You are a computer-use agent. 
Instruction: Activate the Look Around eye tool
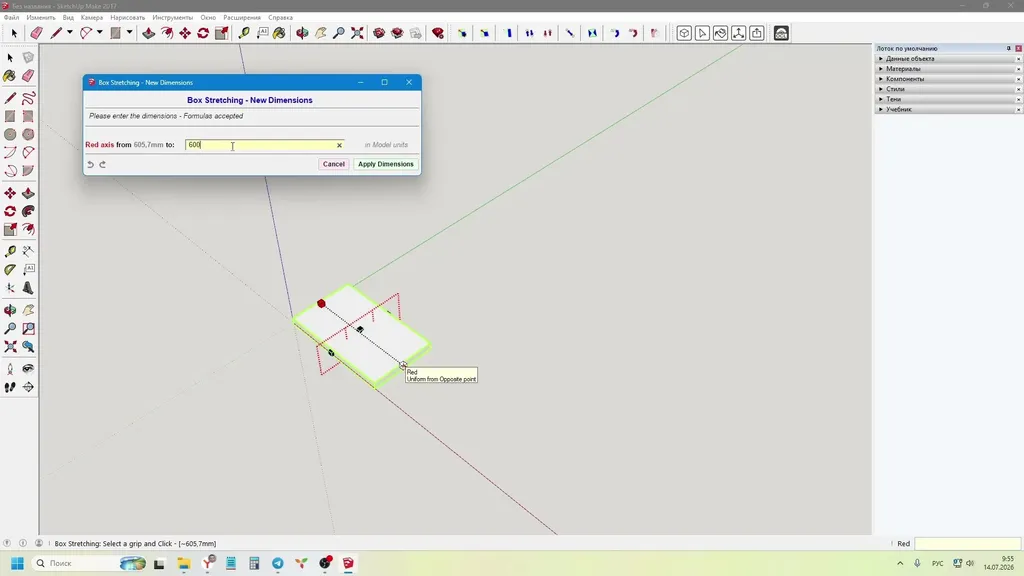click(28, 369)
